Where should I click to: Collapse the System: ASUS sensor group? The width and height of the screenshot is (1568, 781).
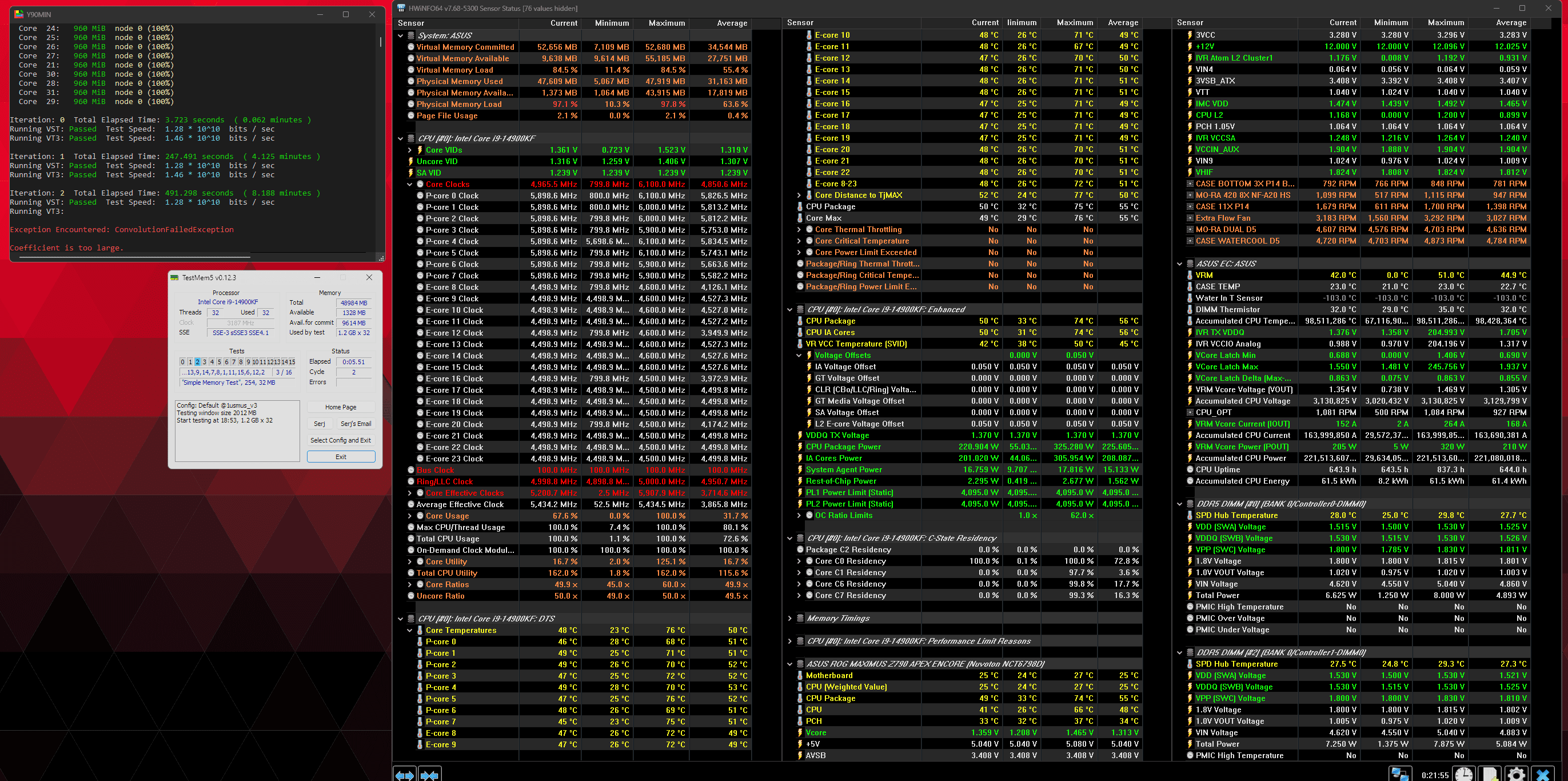click(x=401, y=35)
